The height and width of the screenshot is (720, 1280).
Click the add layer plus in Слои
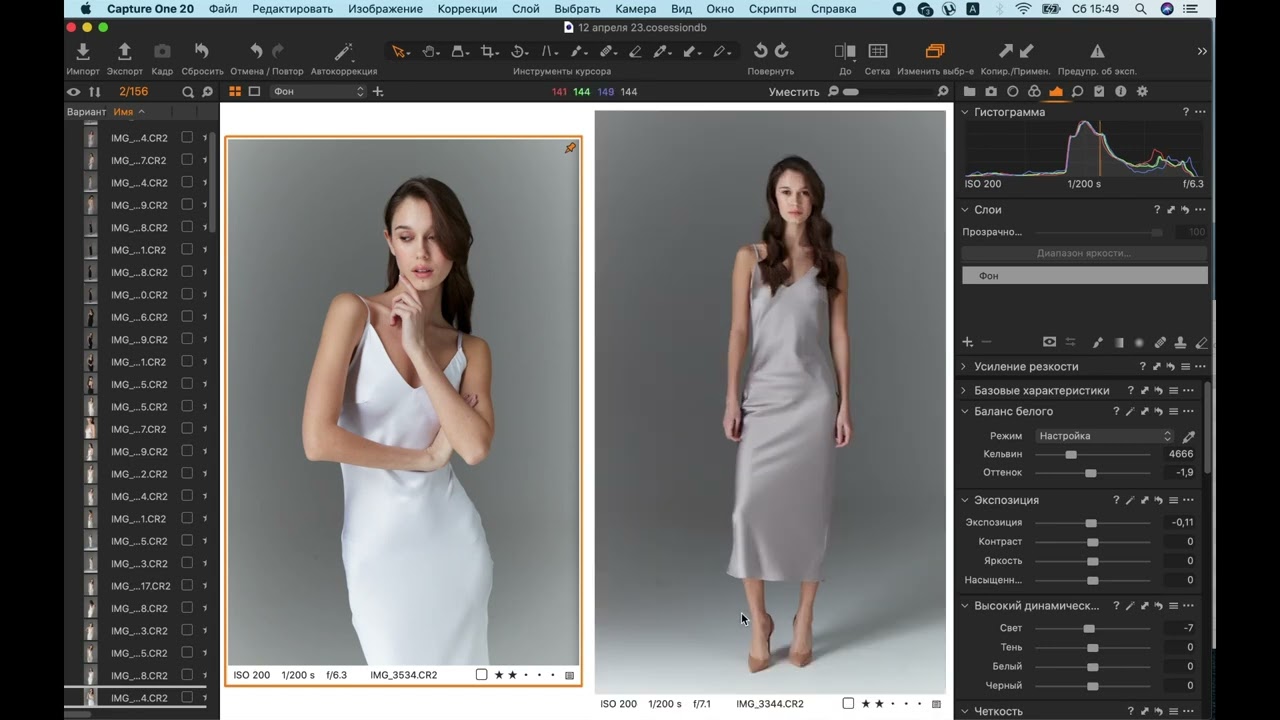coord(967,342)
